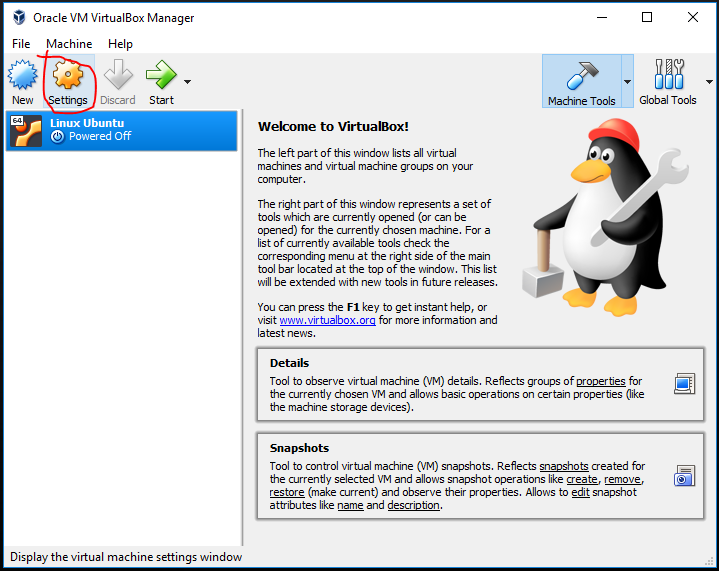This screenshot has width=719, height=571.
Task: Click the Powered Off state icon
Action: click(57, 137)
